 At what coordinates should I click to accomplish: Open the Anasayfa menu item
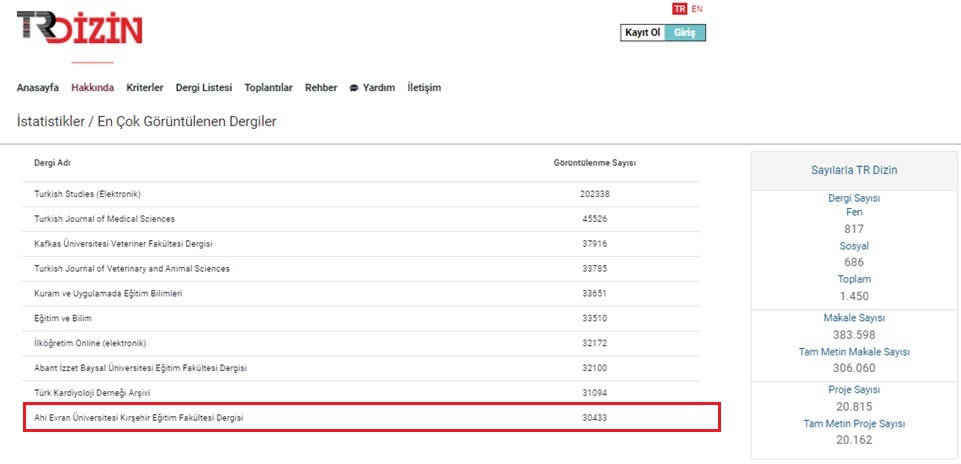(38, 88)
